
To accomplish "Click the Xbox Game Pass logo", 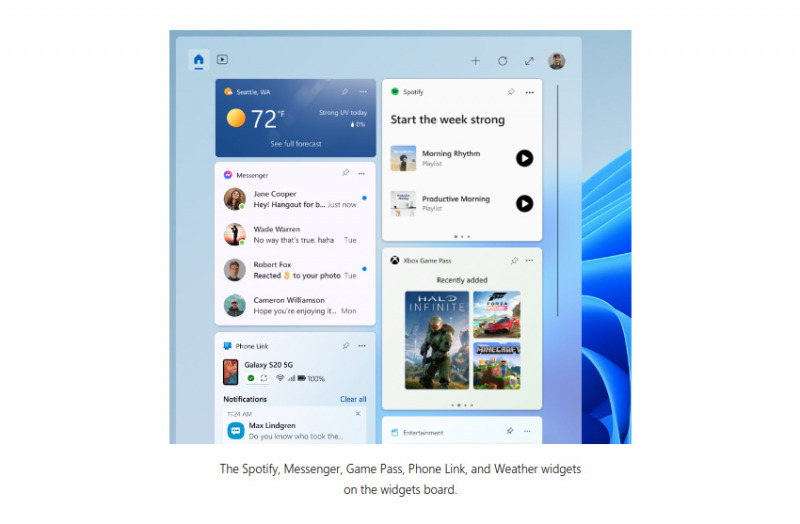I will tap(395, 260).
